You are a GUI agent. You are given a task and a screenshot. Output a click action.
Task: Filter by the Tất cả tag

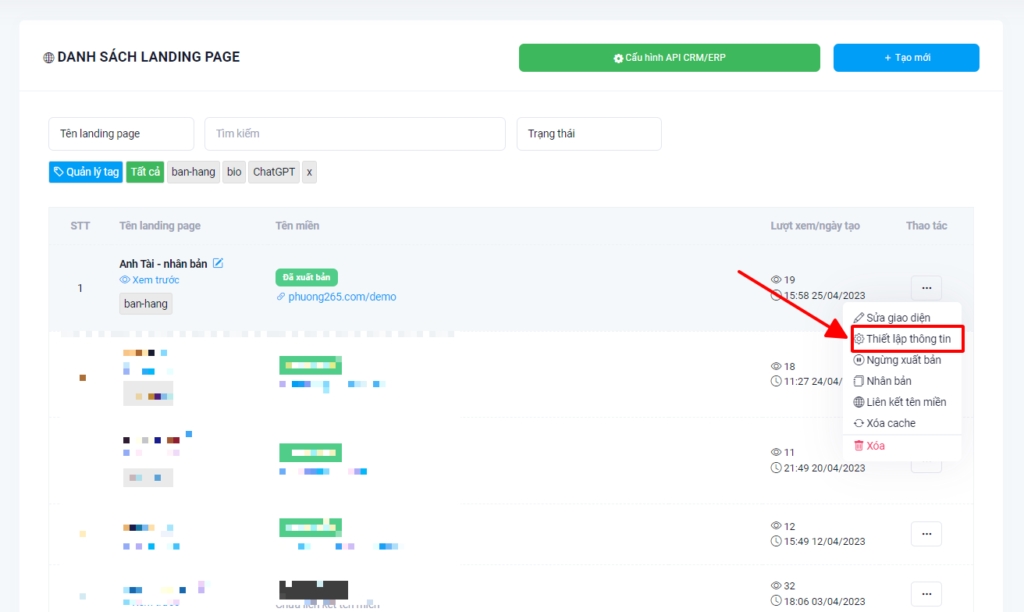pyautogui.click(x=145, y=172)
